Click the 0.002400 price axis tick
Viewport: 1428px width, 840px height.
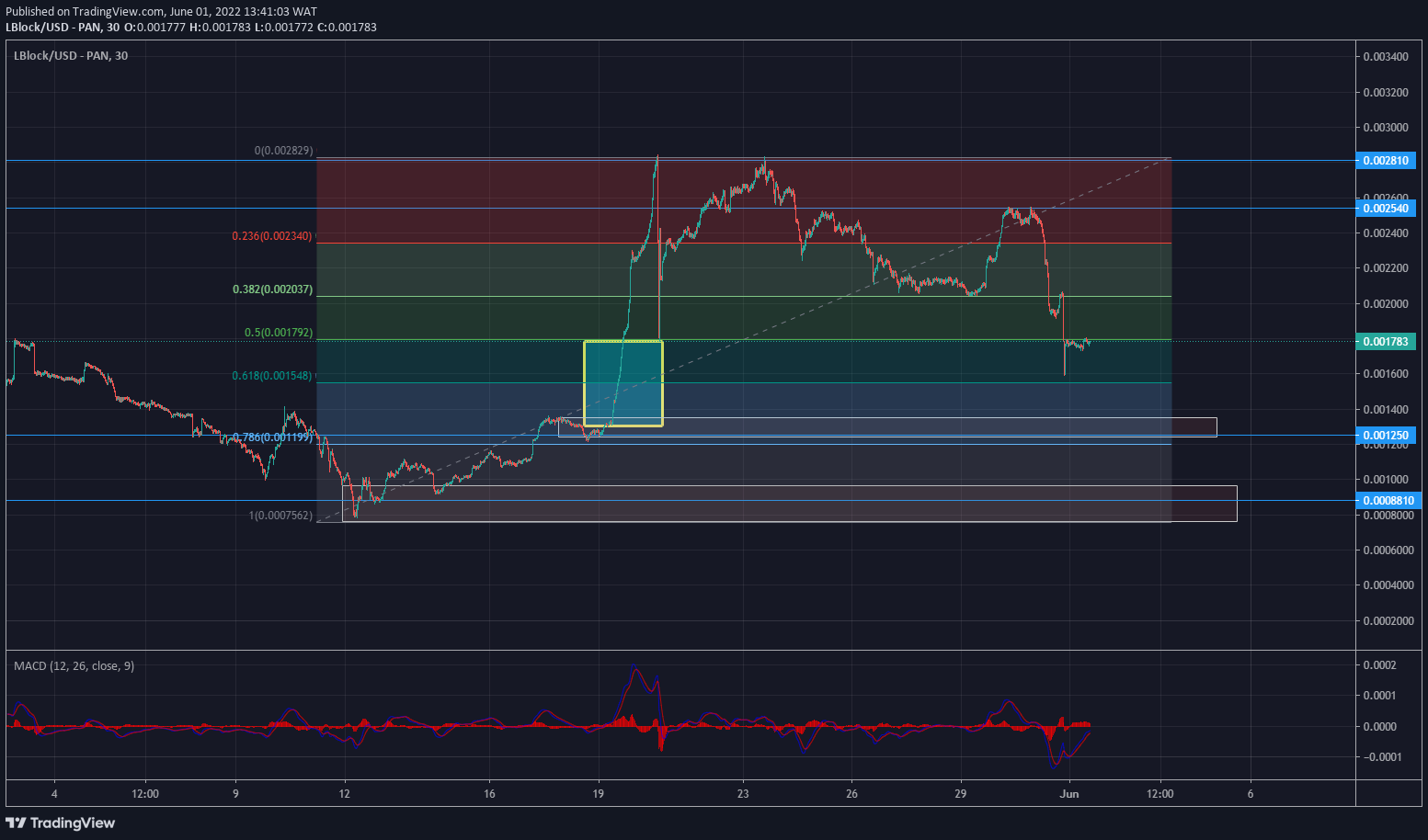(x=1386, y=233)
